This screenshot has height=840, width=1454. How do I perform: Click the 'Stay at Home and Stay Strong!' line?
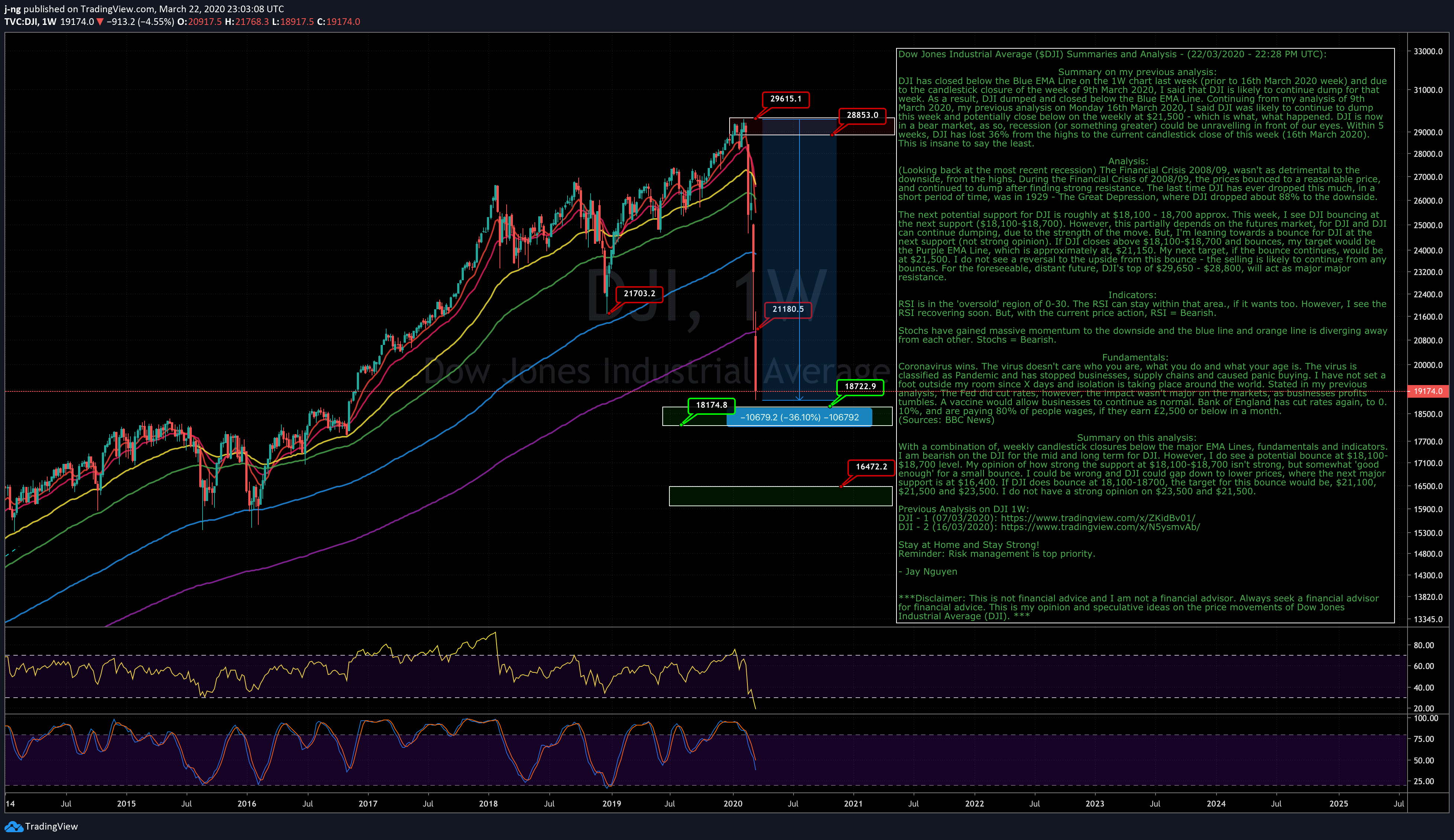click(968, 545)
